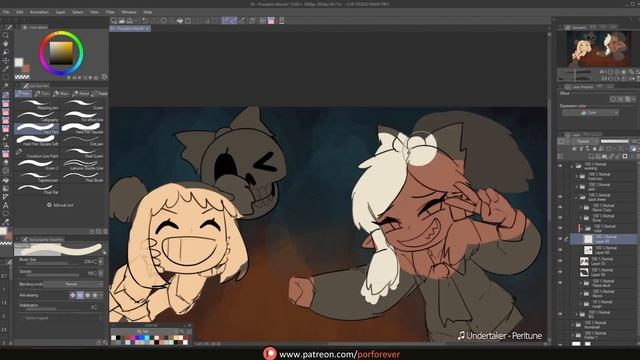The width and height of the screenshot is (640, 360).
Task: Toggle visibility of the BG folder
Action: (560, 314)
